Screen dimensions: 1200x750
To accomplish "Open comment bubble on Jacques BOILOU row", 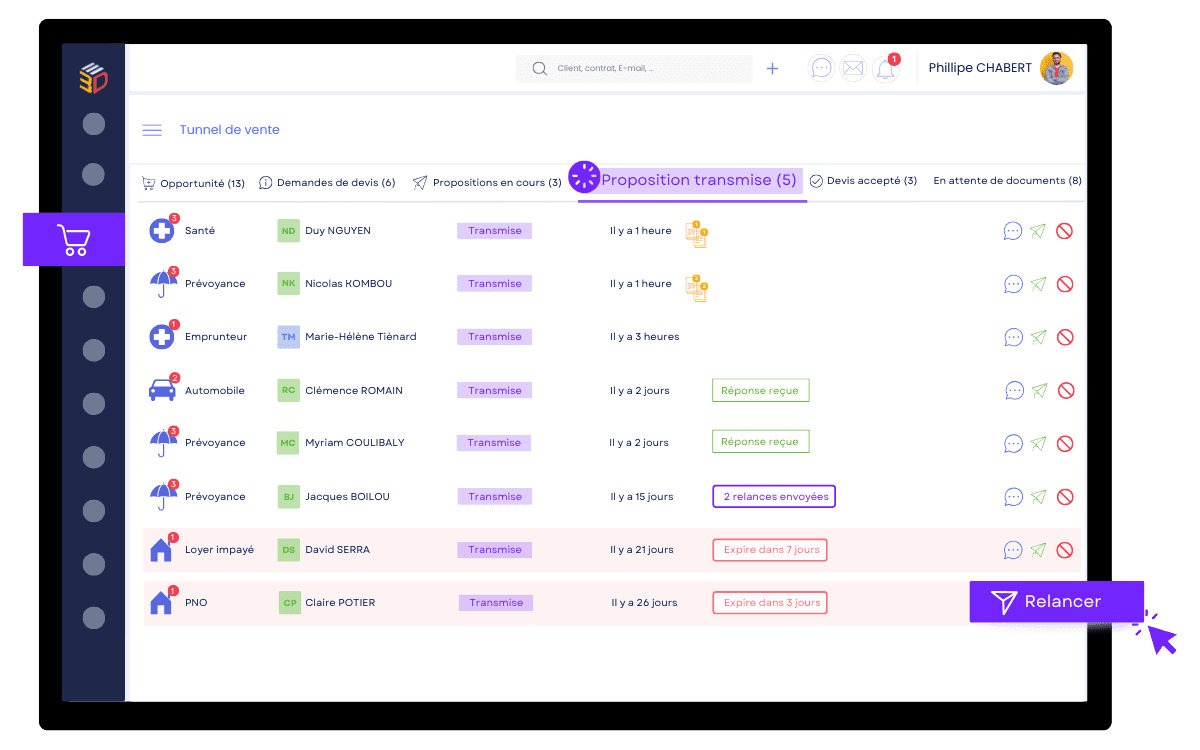I will click(x=1013, y=497).
